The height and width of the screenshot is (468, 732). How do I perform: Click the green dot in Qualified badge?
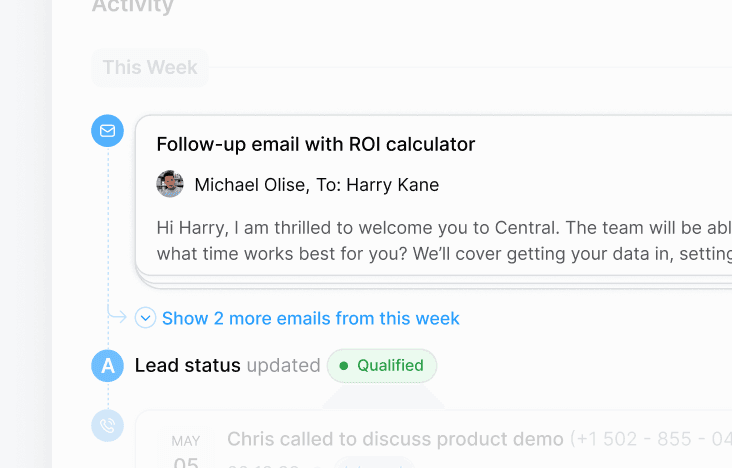coord(344,366)
